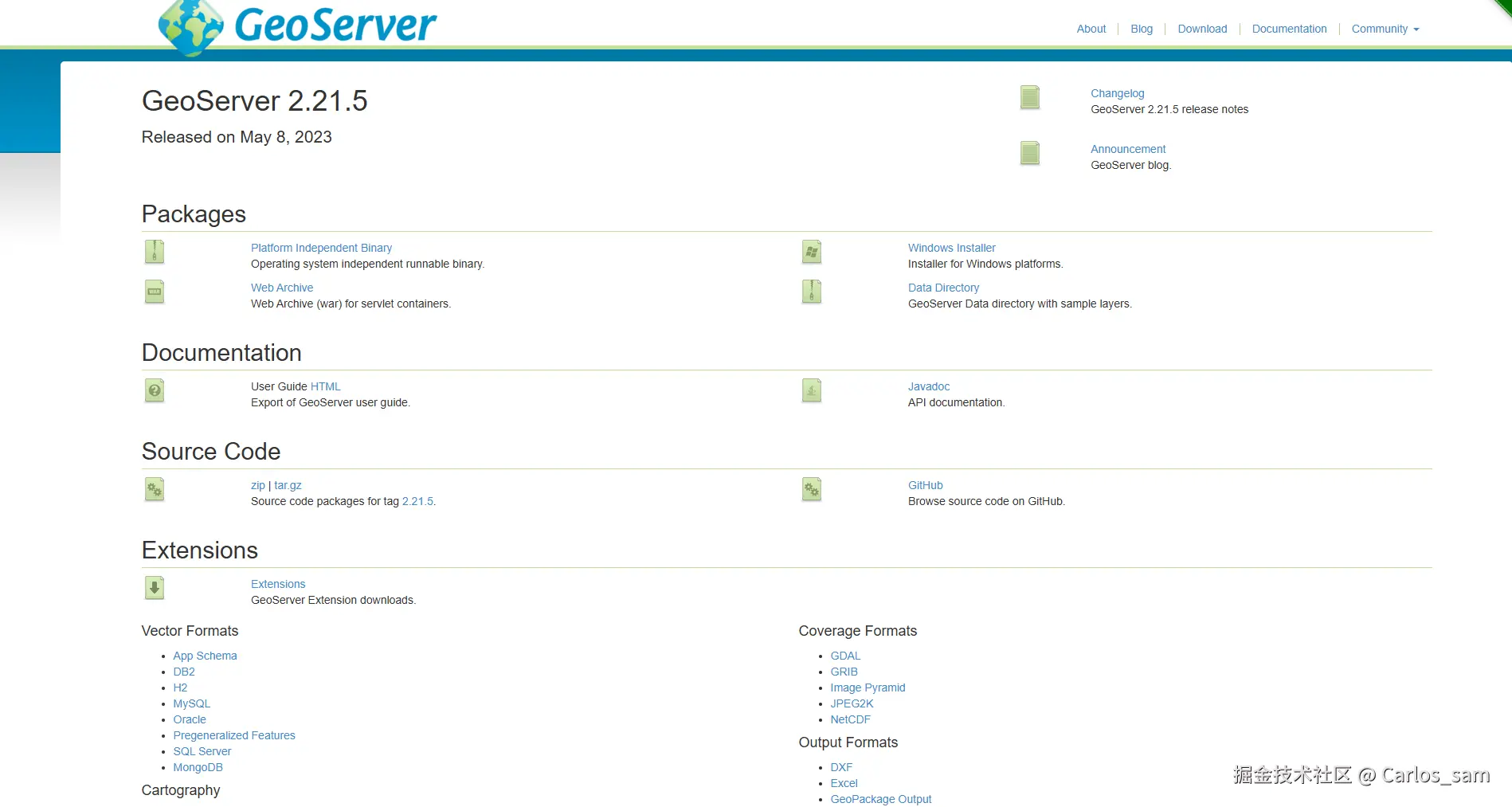Click the Extensions download arrow icon
Screen dimensions: 1512x807
[155, 588]
